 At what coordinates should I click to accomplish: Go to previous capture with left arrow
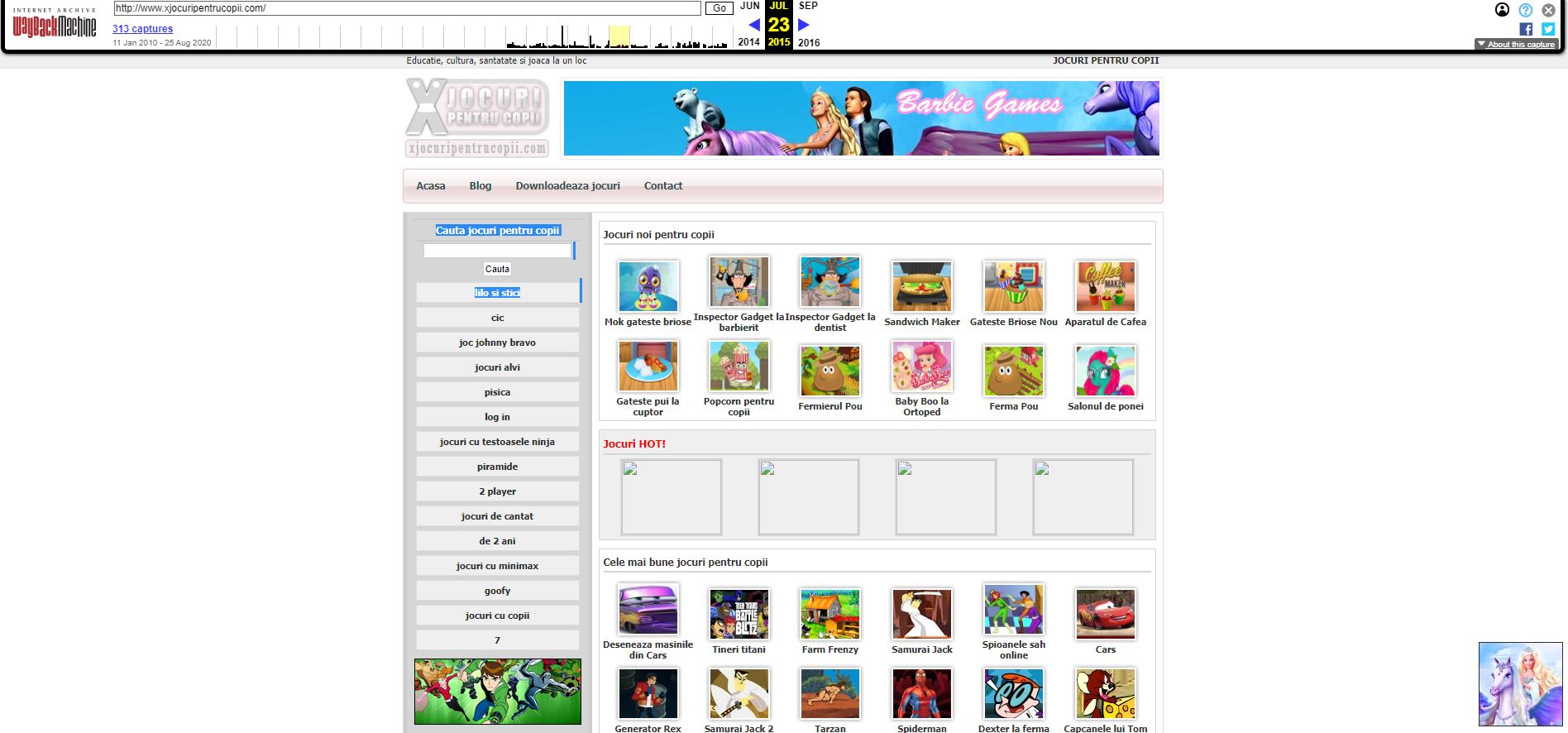753,25
